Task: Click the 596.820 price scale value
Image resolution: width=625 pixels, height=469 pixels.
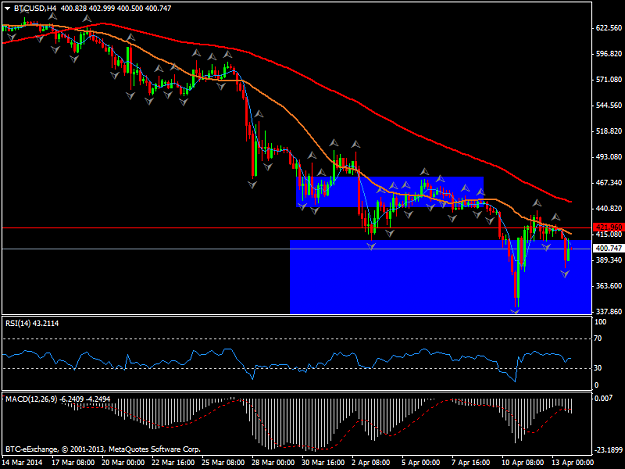Action: pyautogui.click(x=609, y=54)
